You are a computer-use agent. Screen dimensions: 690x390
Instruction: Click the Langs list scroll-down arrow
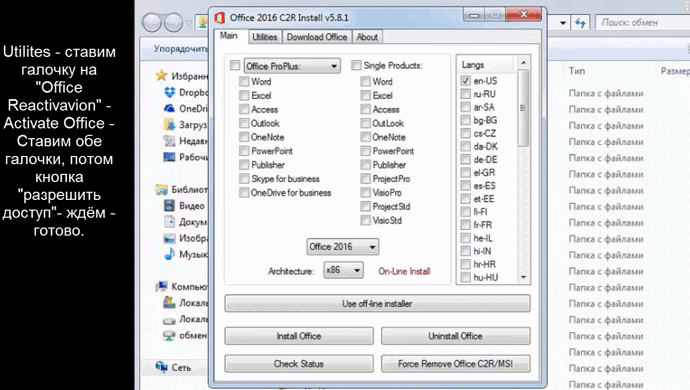coord(523,277)
